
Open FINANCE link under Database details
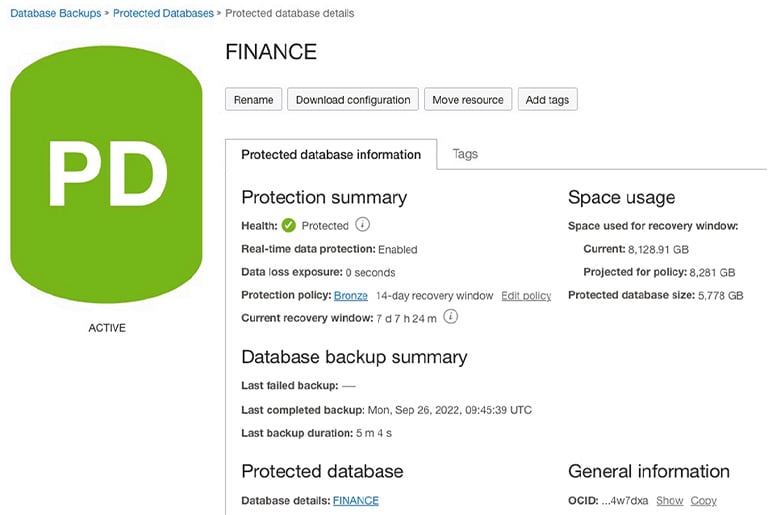point(355,500)
